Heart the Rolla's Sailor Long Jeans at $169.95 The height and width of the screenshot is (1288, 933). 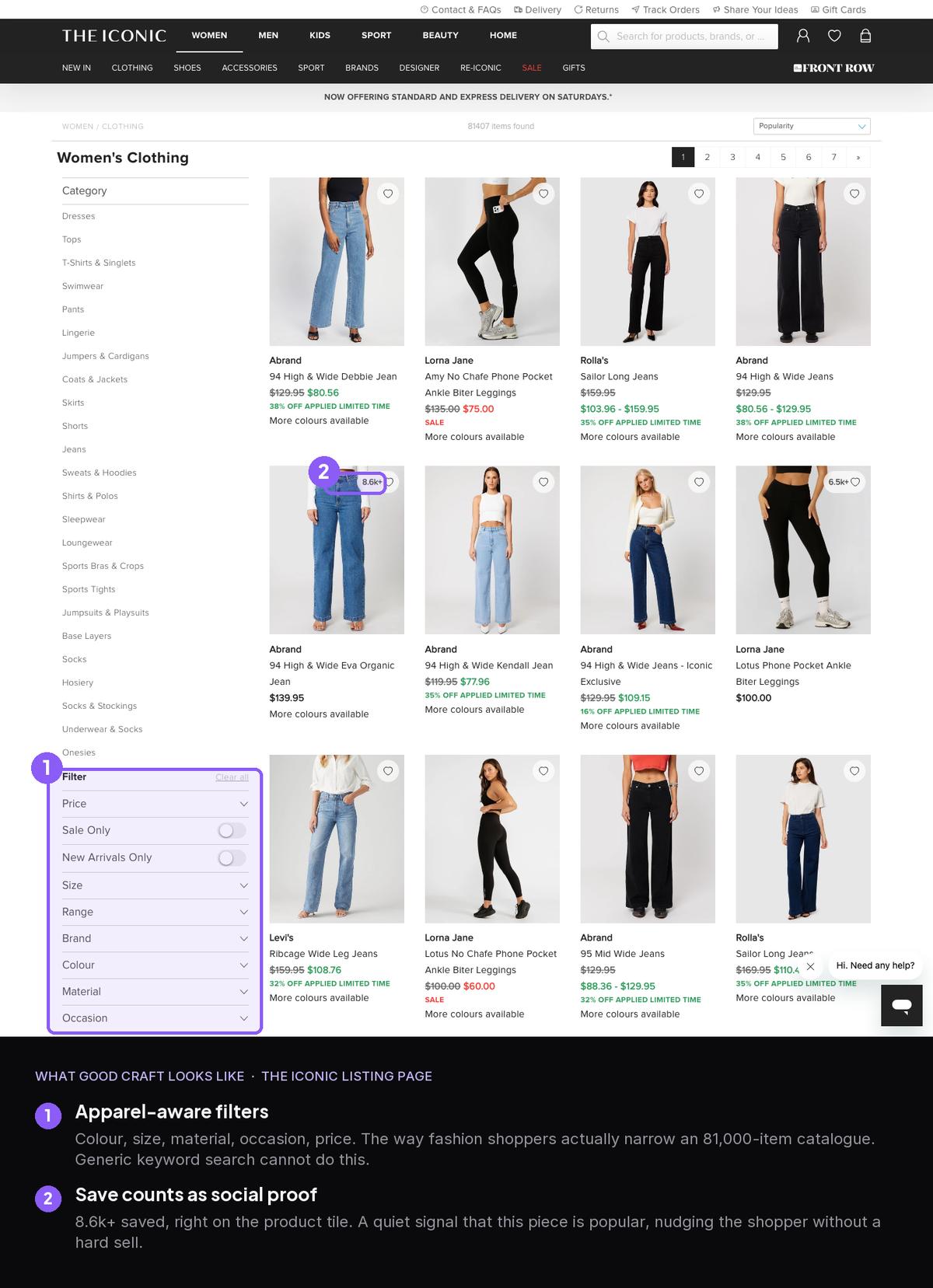click(x=854, y=770)
